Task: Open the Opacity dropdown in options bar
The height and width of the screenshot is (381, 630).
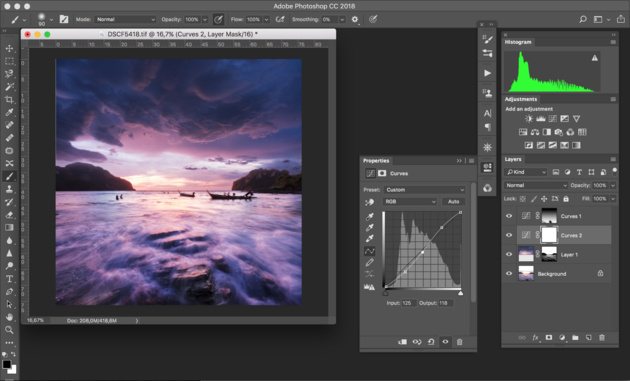Action: coord(205,19)
